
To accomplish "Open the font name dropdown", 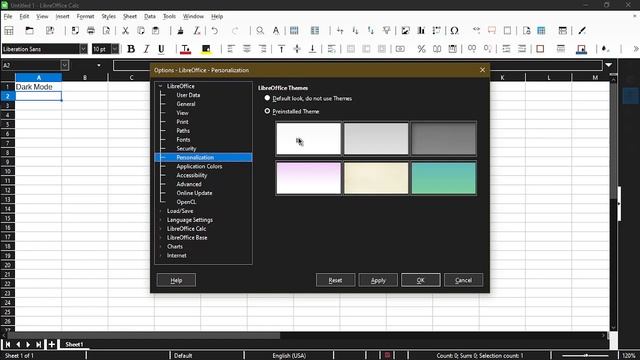I will (83, 49).
